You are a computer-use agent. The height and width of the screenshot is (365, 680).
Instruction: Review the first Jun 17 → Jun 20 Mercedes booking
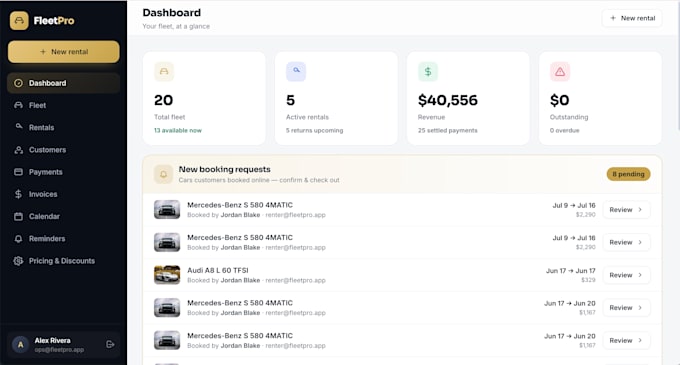[x=626, y=308]
